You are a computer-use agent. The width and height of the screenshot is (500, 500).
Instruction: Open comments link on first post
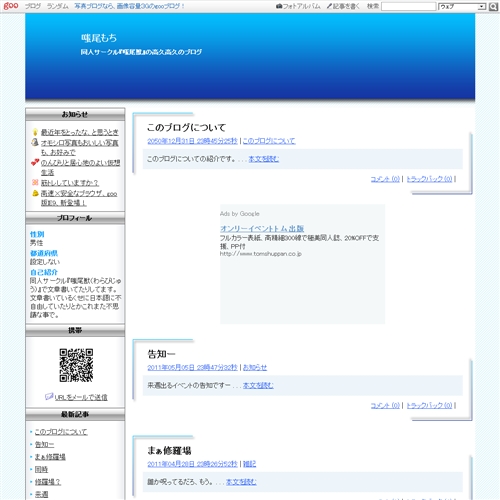[385, 179]
